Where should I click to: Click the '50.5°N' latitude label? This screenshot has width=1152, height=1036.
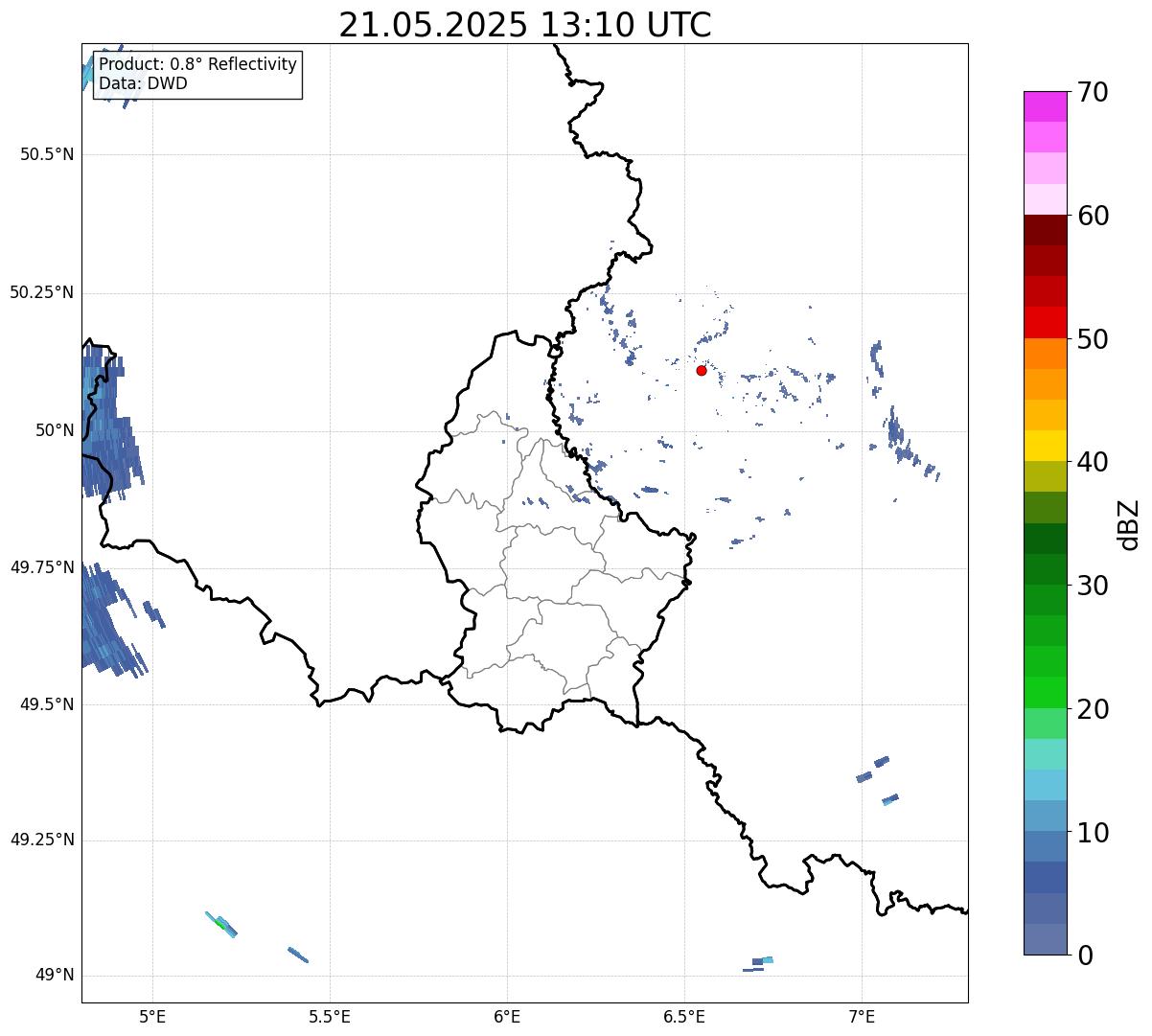[x=47, y=154]
